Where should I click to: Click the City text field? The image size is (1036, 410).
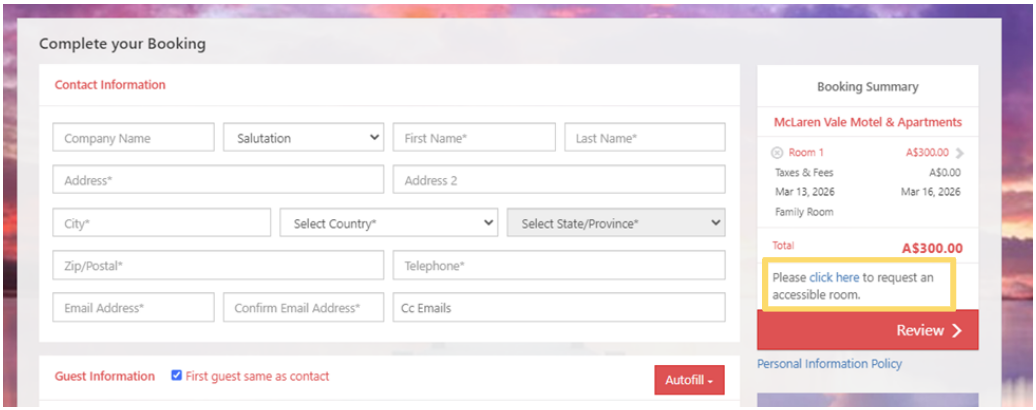tap(162, 222)
